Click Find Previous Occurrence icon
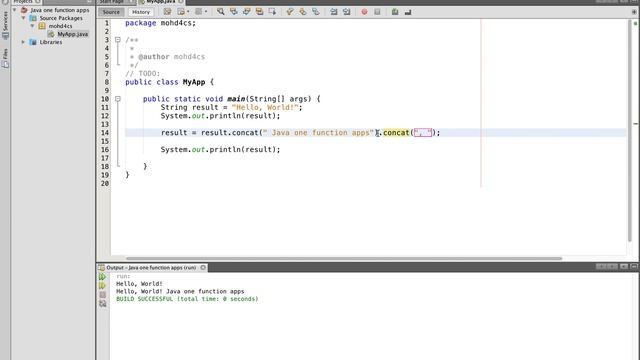 coord(233,12)
